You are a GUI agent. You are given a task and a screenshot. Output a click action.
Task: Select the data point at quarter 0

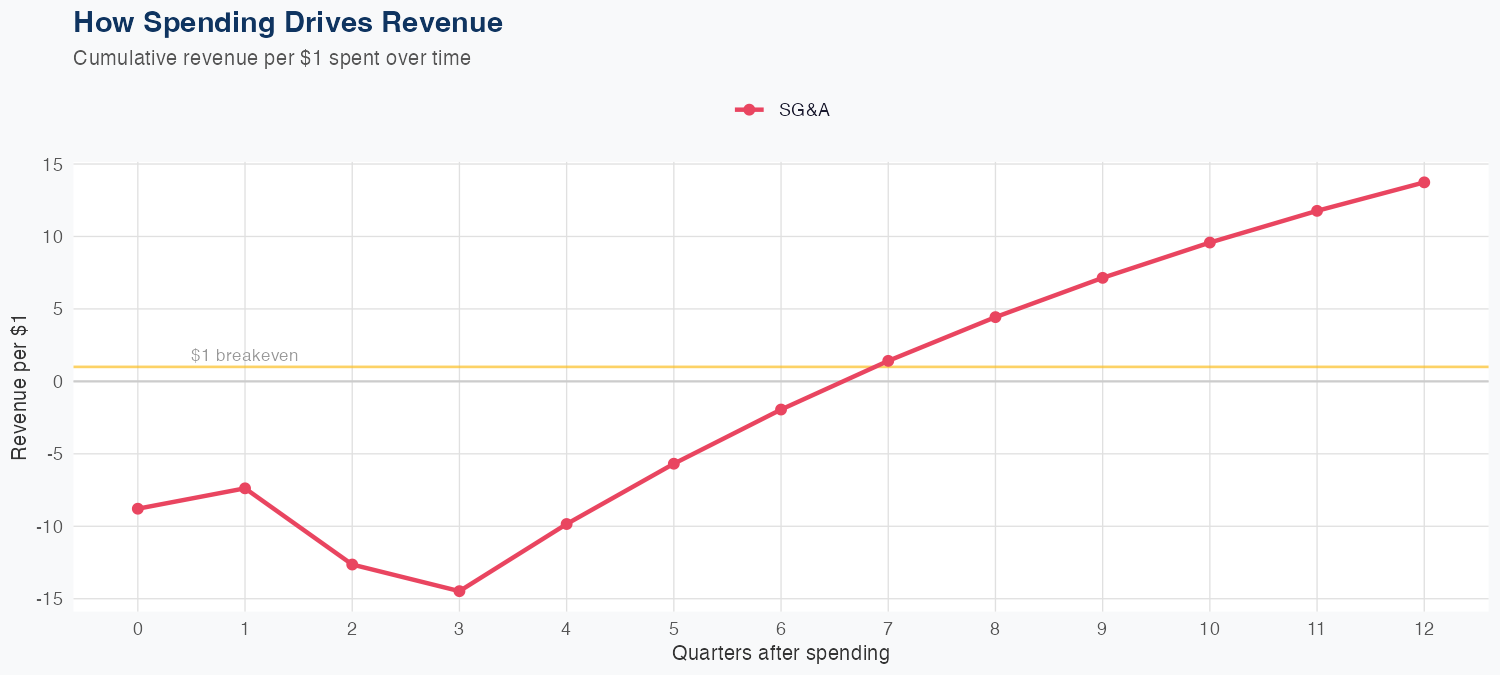[138, 509]
